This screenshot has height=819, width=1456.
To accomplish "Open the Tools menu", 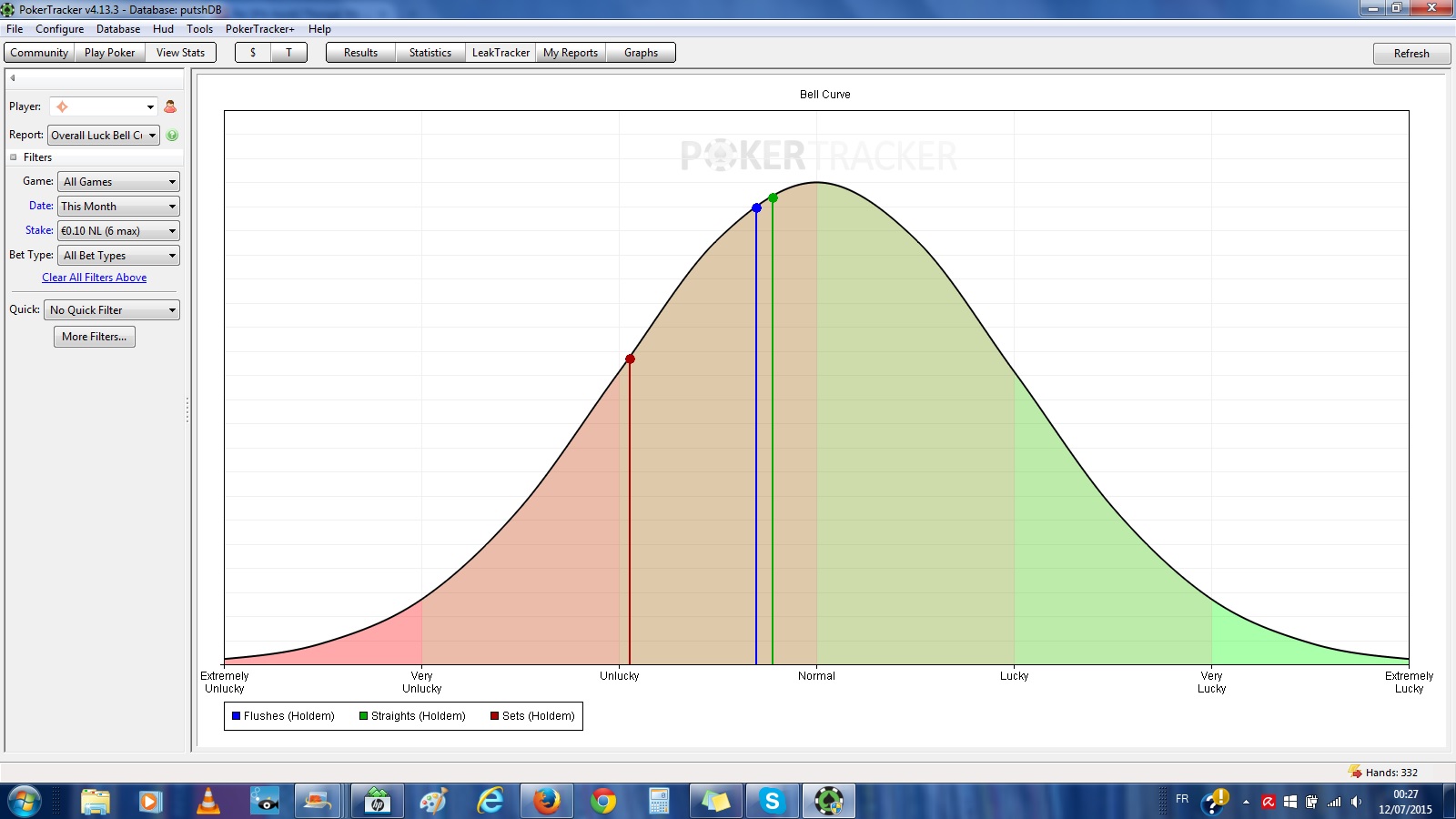I will [x=199, y=29].
